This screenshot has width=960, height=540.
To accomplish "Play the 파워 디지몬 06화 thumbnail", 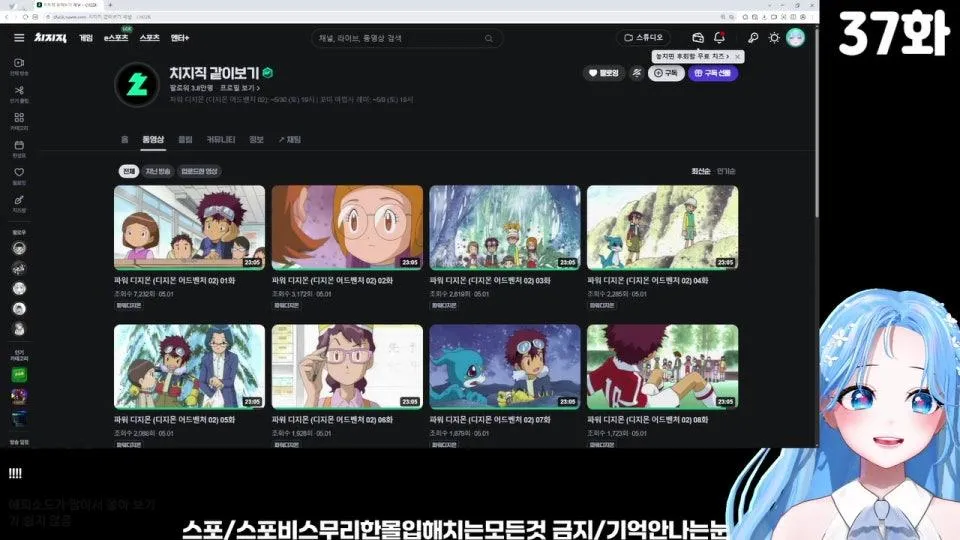I will [x=347, y=367].
